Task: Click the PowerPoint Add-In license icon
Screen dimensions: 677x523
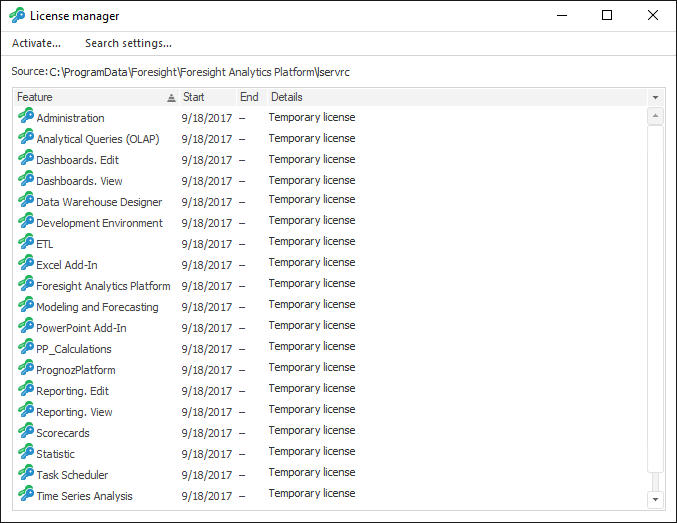Action: pyautogui.click(x=26, y=327)
